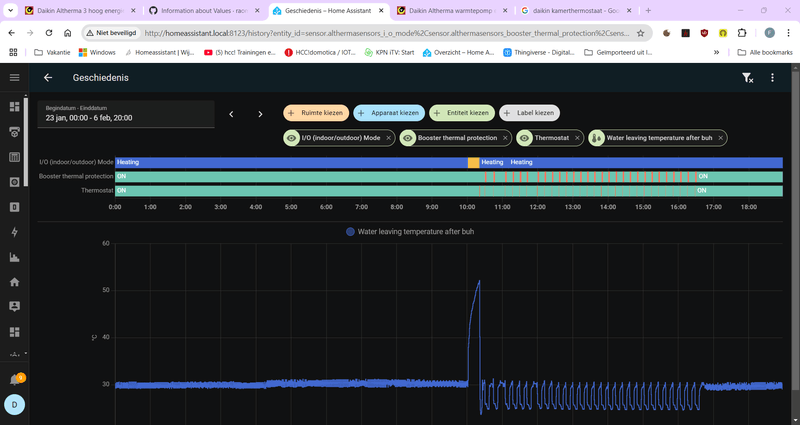Open the Thingiverse - Digital... bookmark

pyautogui.click(x=539, y=52)
